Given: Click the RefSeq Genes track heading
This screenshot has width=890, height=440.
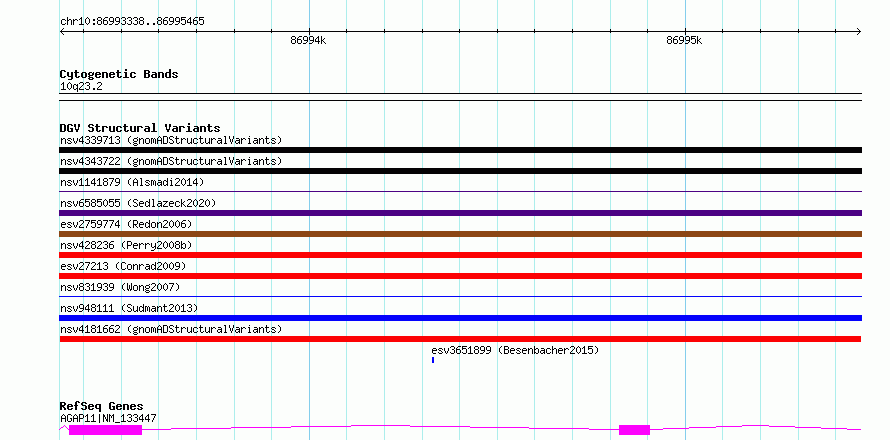Looking at the screenshot, I should [x=101, y=407].
